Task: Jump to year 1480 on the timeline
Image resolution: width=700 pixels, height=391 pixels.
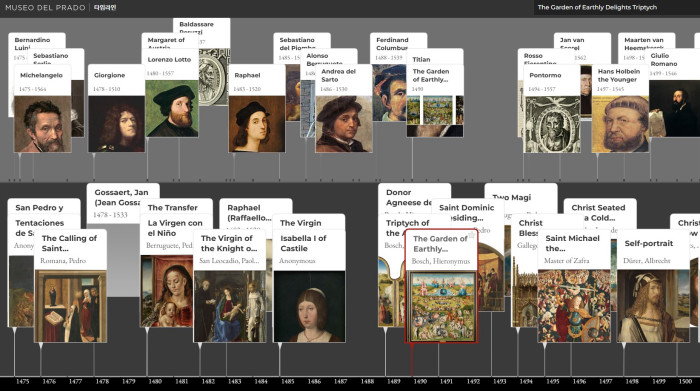Action: [155, 382]
